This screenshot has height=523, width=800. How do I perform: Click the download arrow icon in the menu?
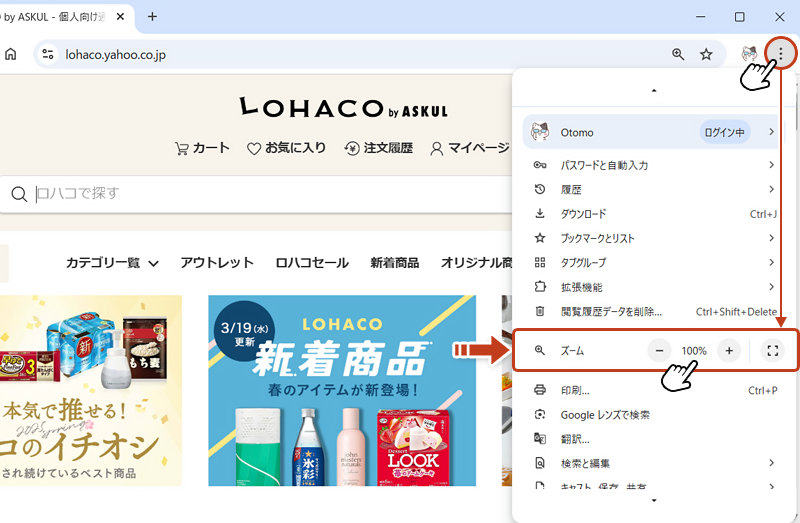(540, 213)
